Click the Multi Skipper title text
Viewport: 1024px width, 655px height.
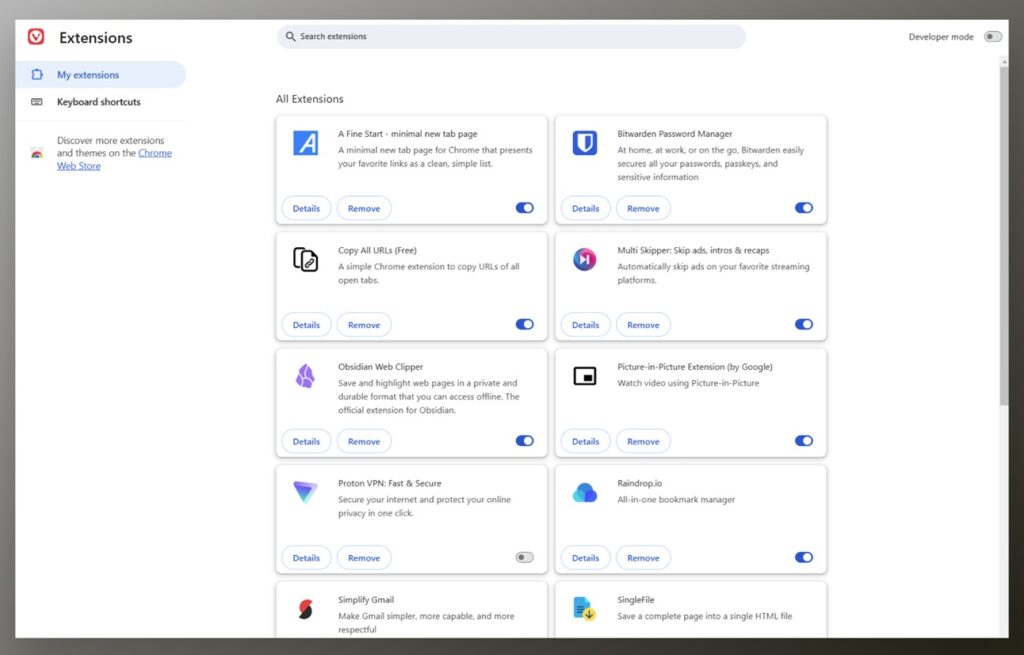(693, 250)
